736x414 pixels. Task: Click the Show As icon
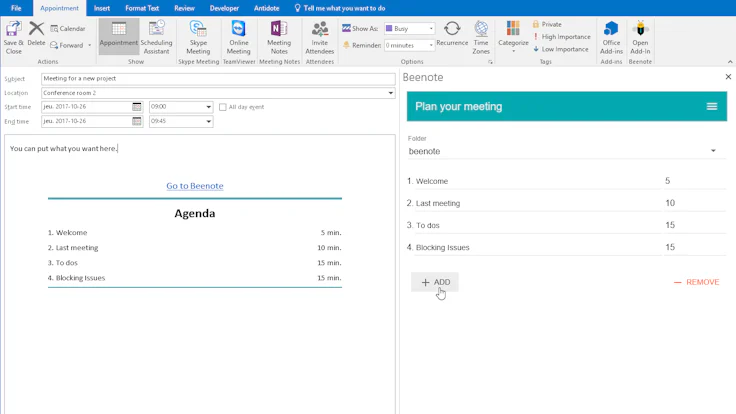pyautogui.click(x=346, y=28)
